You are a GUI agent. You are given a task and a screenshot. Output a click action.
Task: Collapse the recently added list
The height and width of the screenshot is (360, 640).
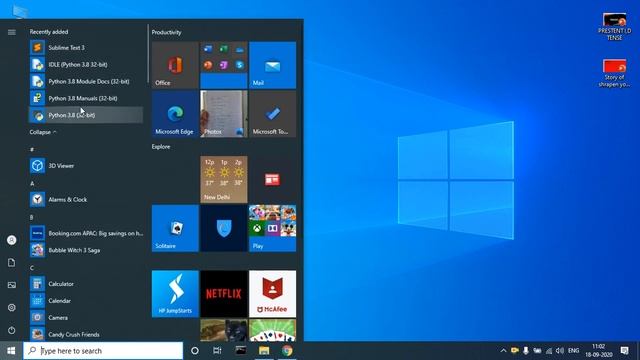[43, 132]
